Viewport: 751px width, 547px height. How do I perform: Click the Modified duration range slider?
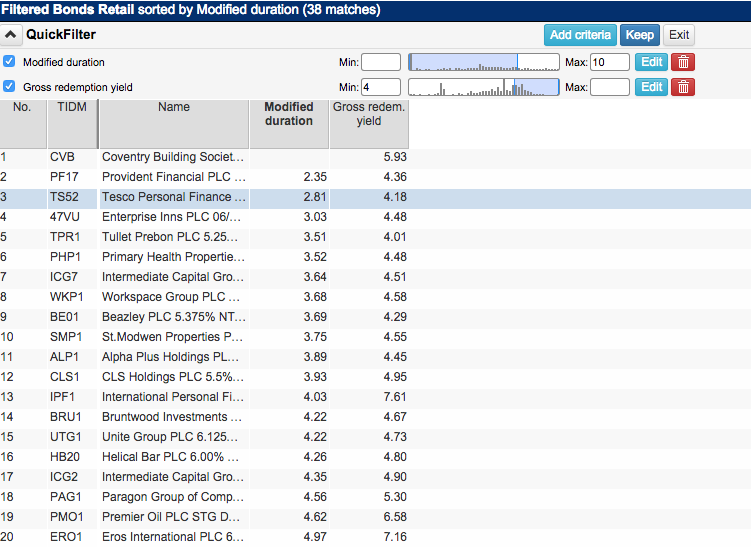[x=484, y=62]
